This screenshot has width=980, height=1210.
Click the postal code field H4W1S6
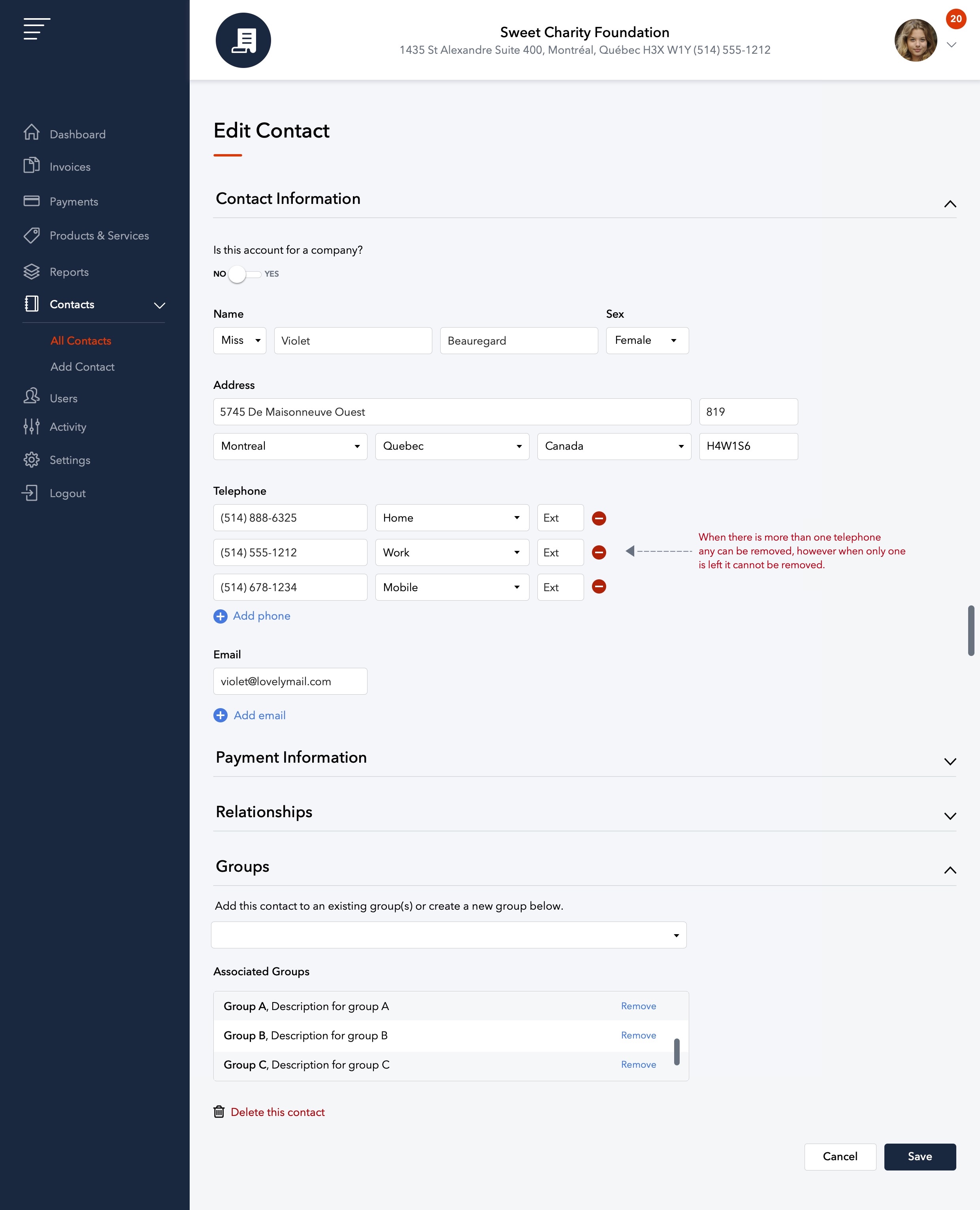tap(748, 446)
